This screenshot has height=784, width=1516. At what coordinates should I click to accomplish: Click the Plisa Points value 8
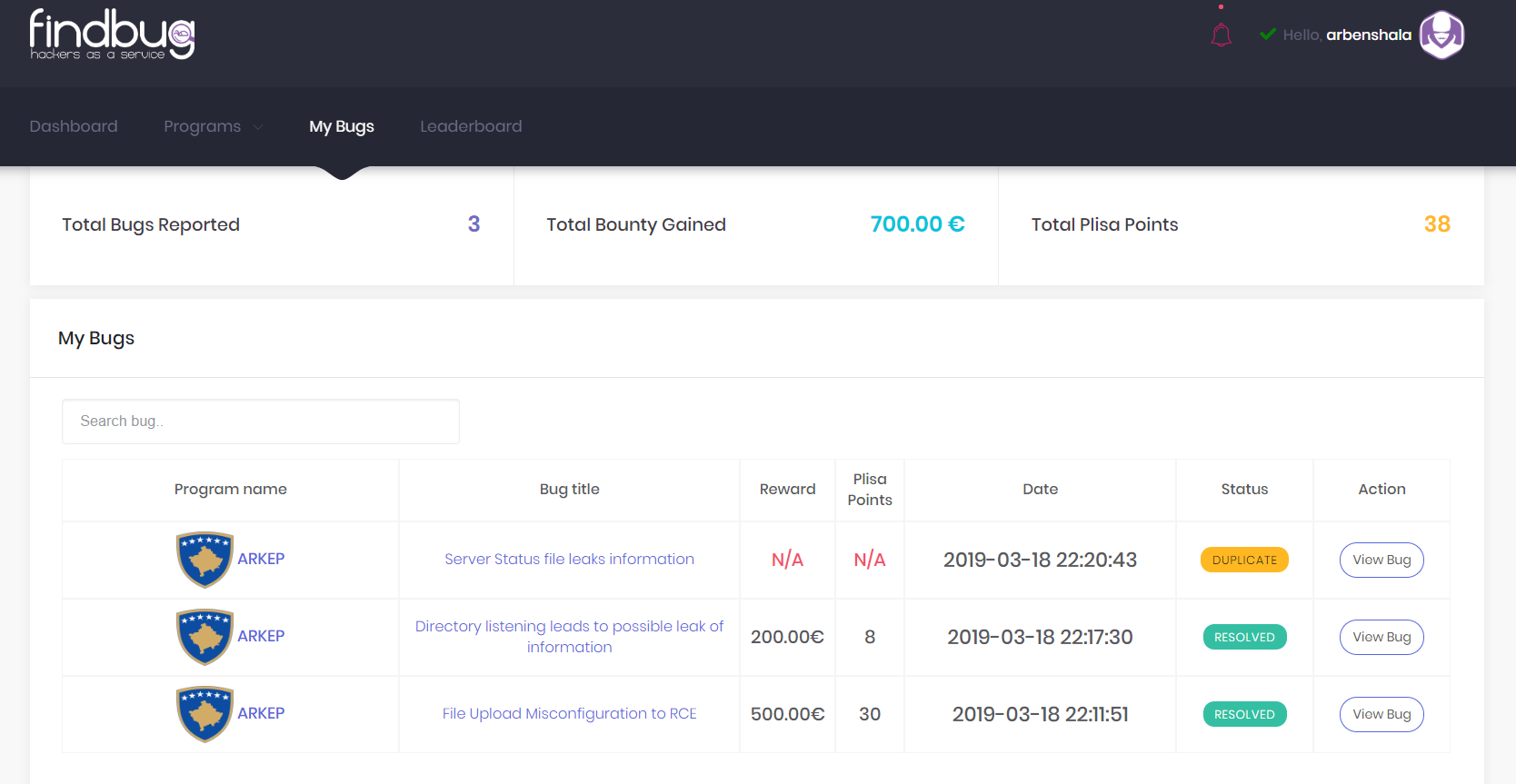870,637
